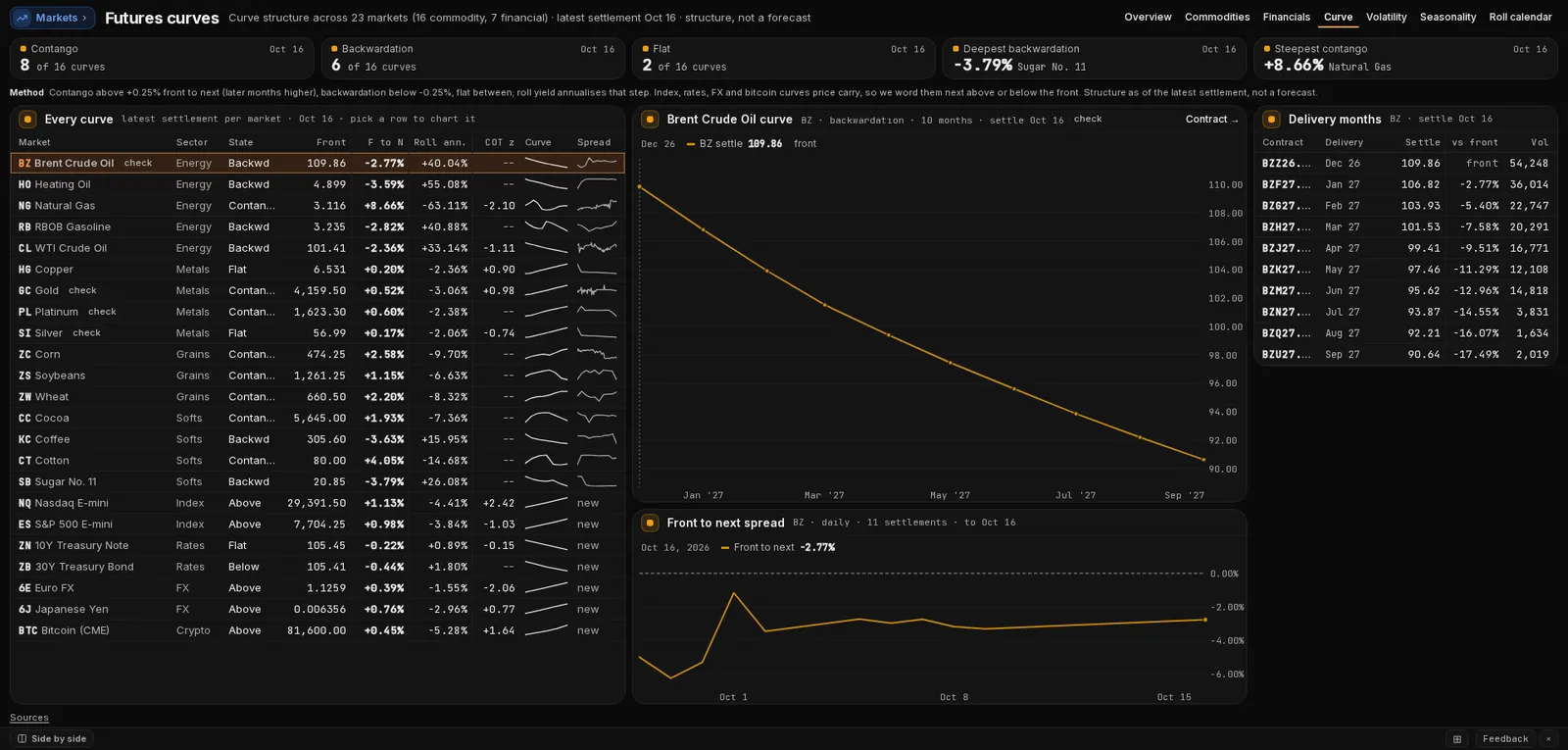Screen dimensions: 1568x750
Task: Select the Volatility tab
Action: (x=1387, y=18)
